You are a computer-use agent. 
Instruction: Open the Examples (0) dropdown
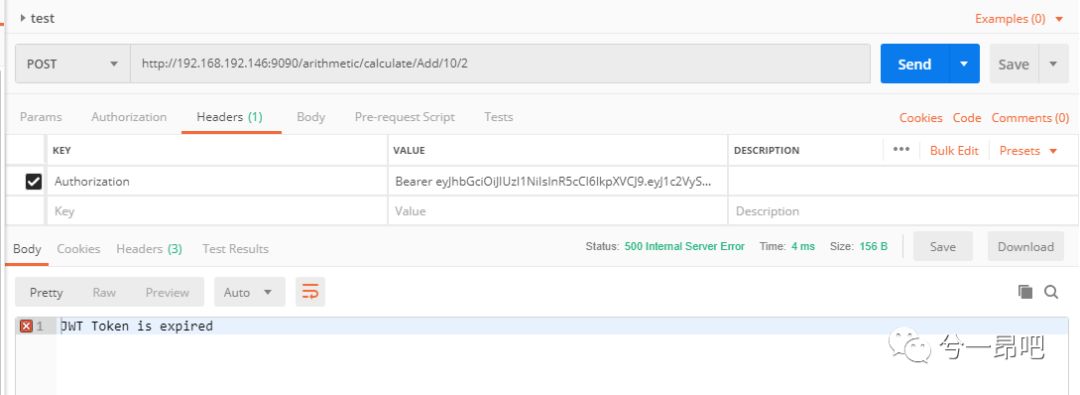(x=1019, y=19)
